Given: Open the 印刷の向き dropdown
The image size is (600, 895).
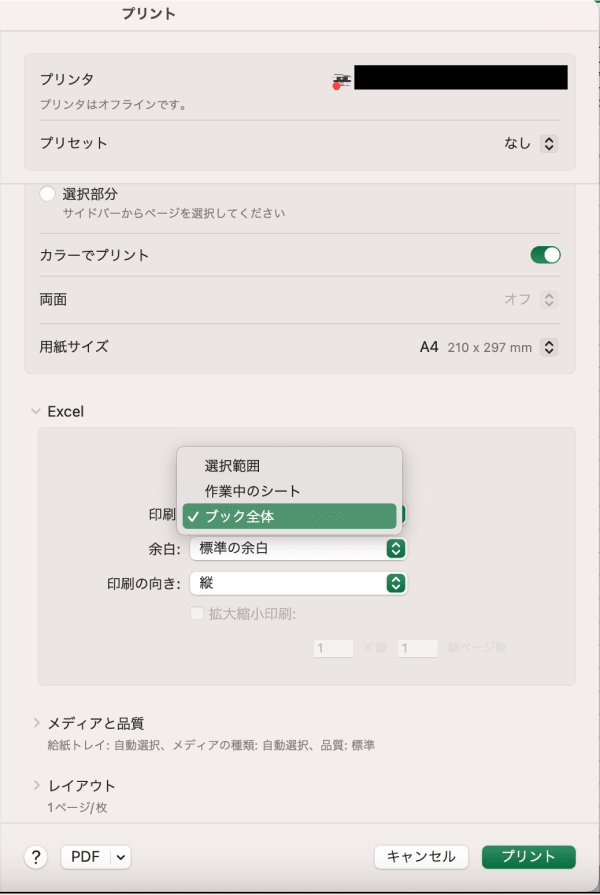Looking at the screenshot, I should [394, 583].
